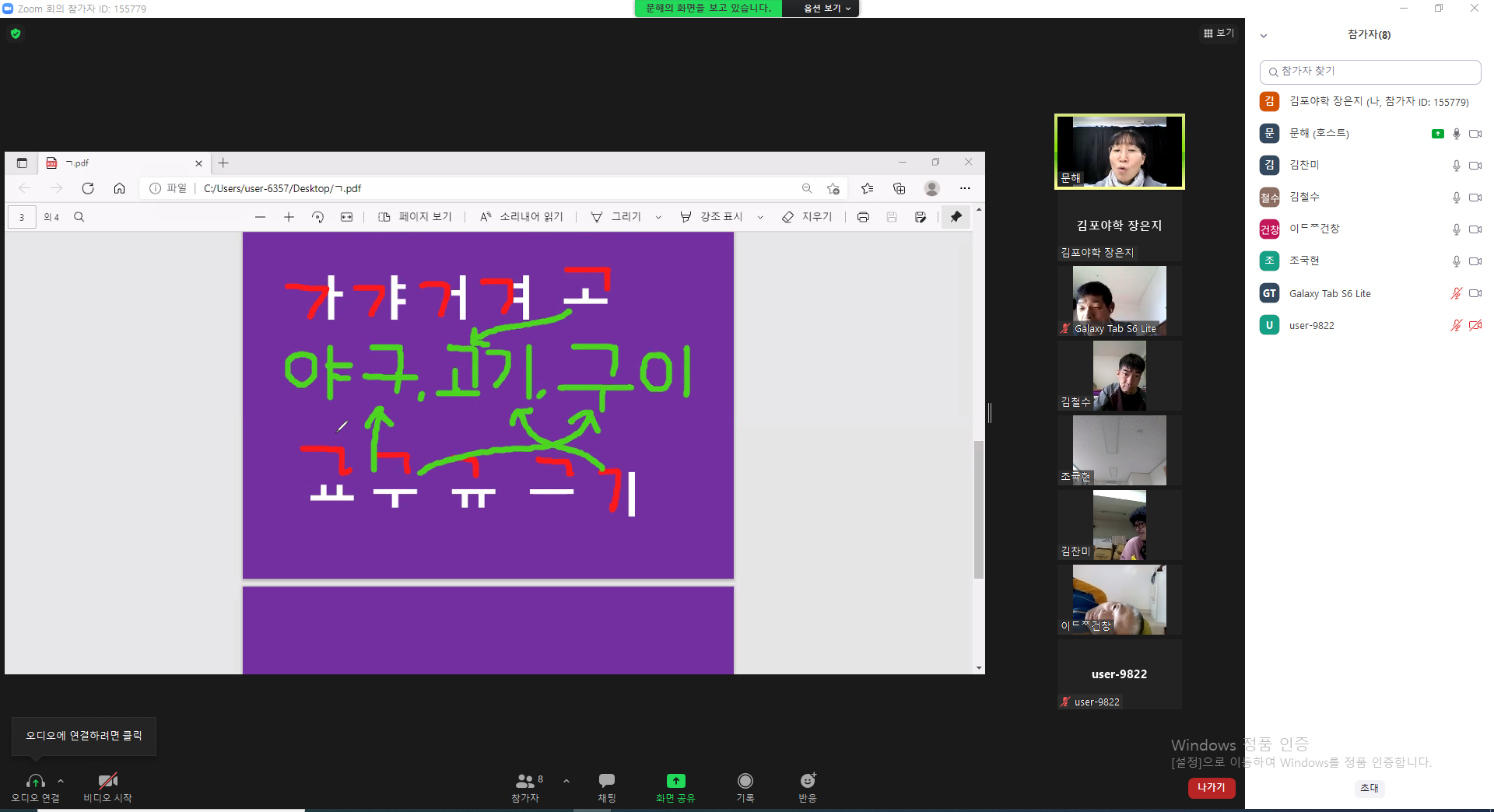Expand the audio options caret

click(x=61, y=781)
